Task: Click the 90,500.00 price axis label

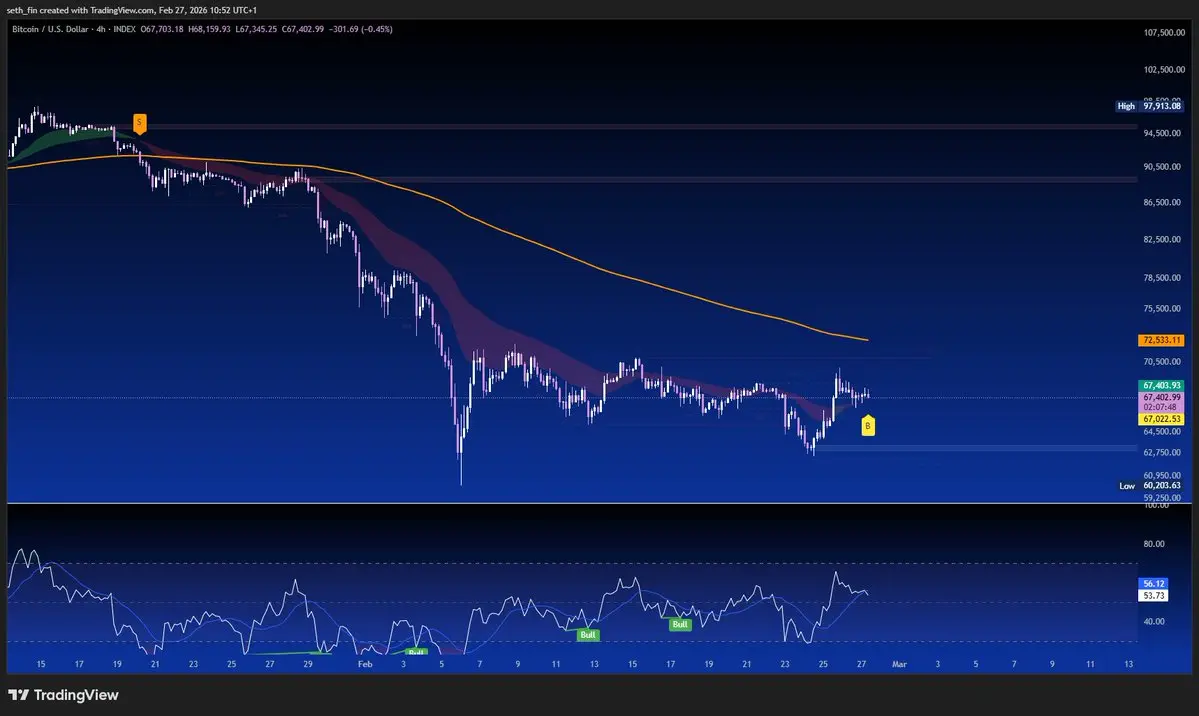Action: pyautogui.click(x=1162, y=167)
